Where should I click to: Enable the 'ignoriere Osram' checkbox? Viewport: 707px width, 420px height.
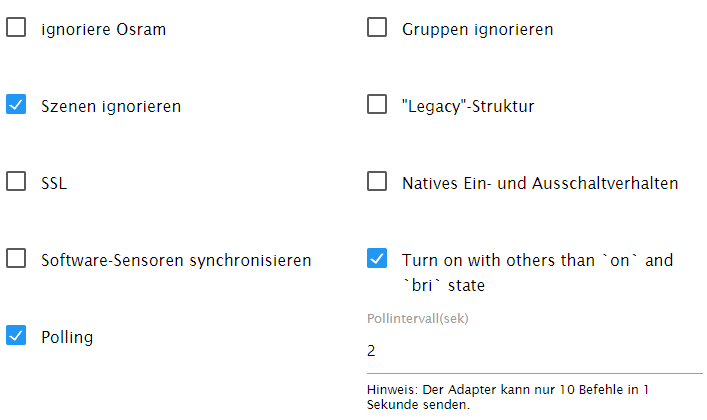click(x=16, y=28)
